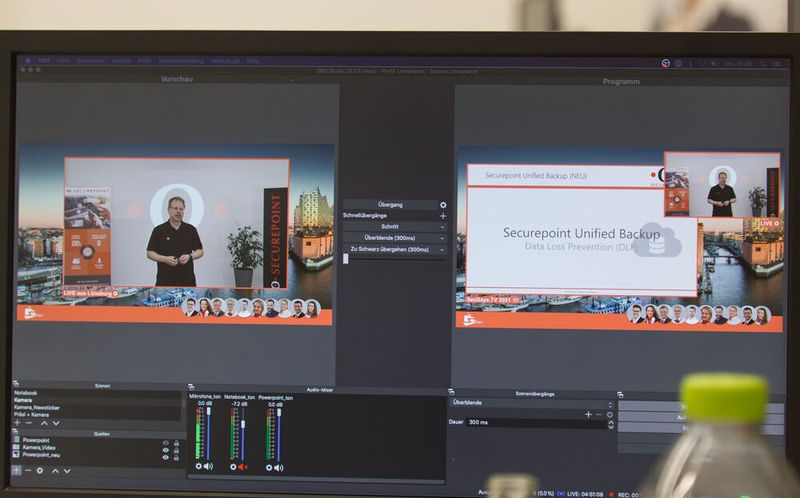Screen dimensions: 800x498
Task: Pop out the Audio-Mixer dock panel icon
Action: [191, 387]
